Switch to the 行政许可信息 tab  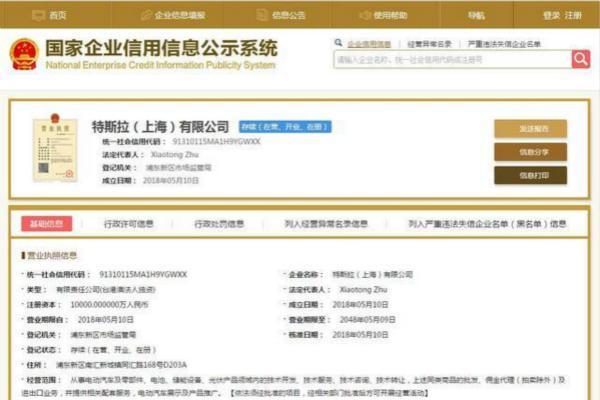(x=129, y=224)
